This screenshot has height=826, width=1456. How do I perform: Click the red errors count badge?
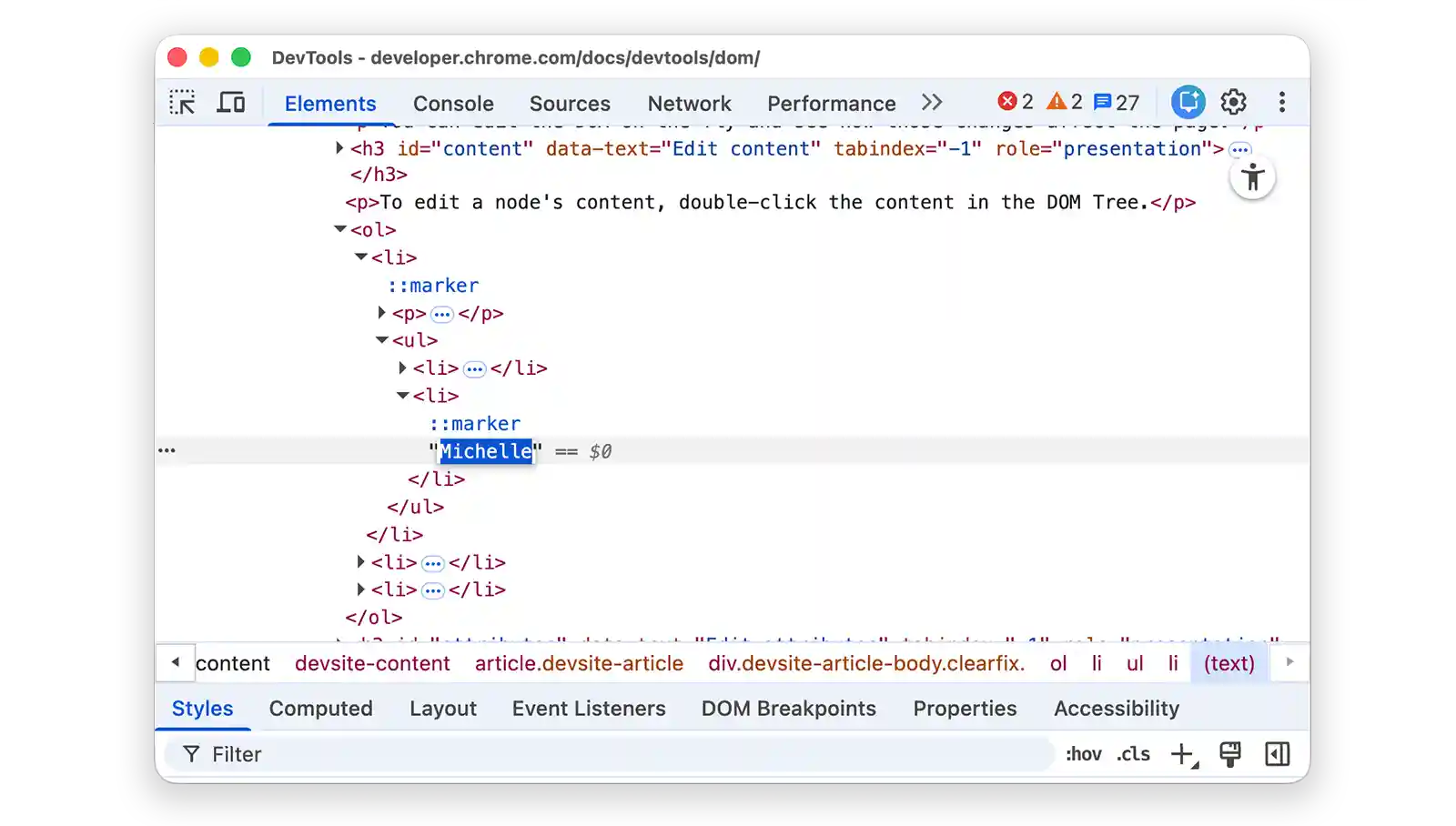click(x=1015, y=103)
